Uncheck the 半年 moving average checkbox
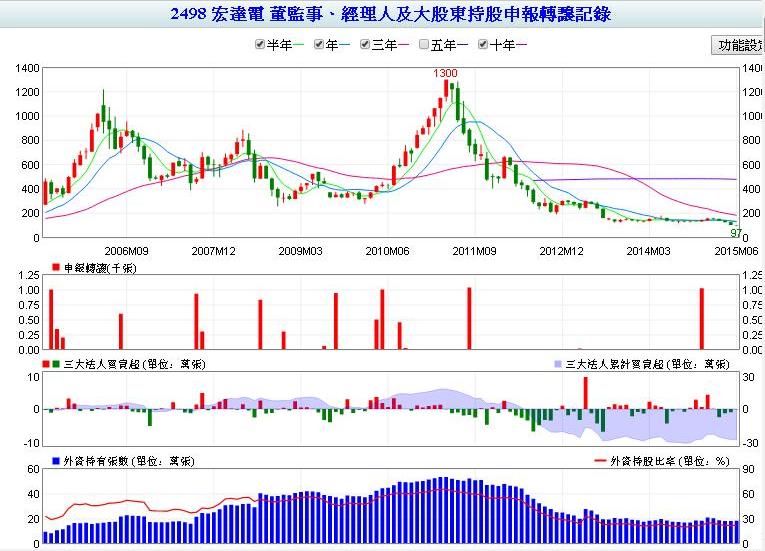Screen dimensions: 765x551 point(260,44)
